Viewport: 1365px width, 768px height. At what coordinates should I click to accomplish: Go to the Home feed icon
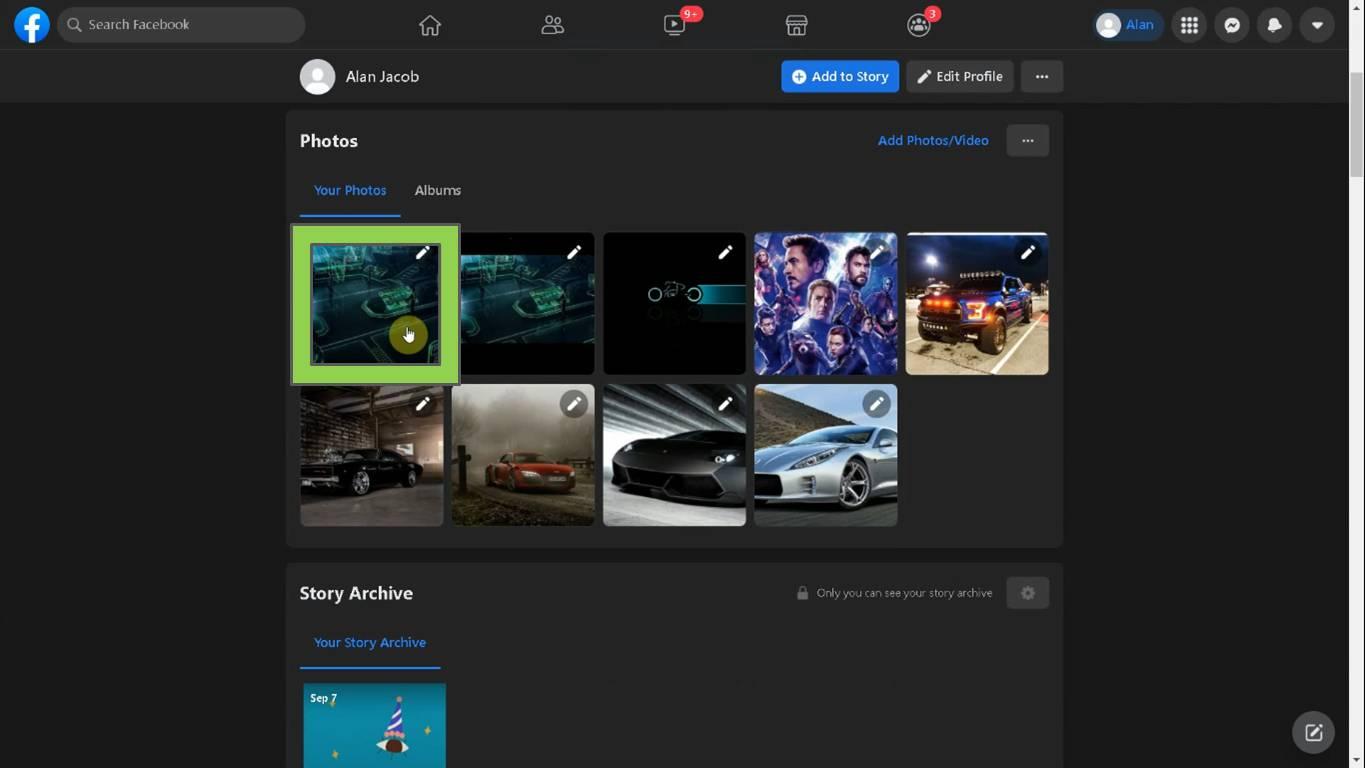(430, 25)
